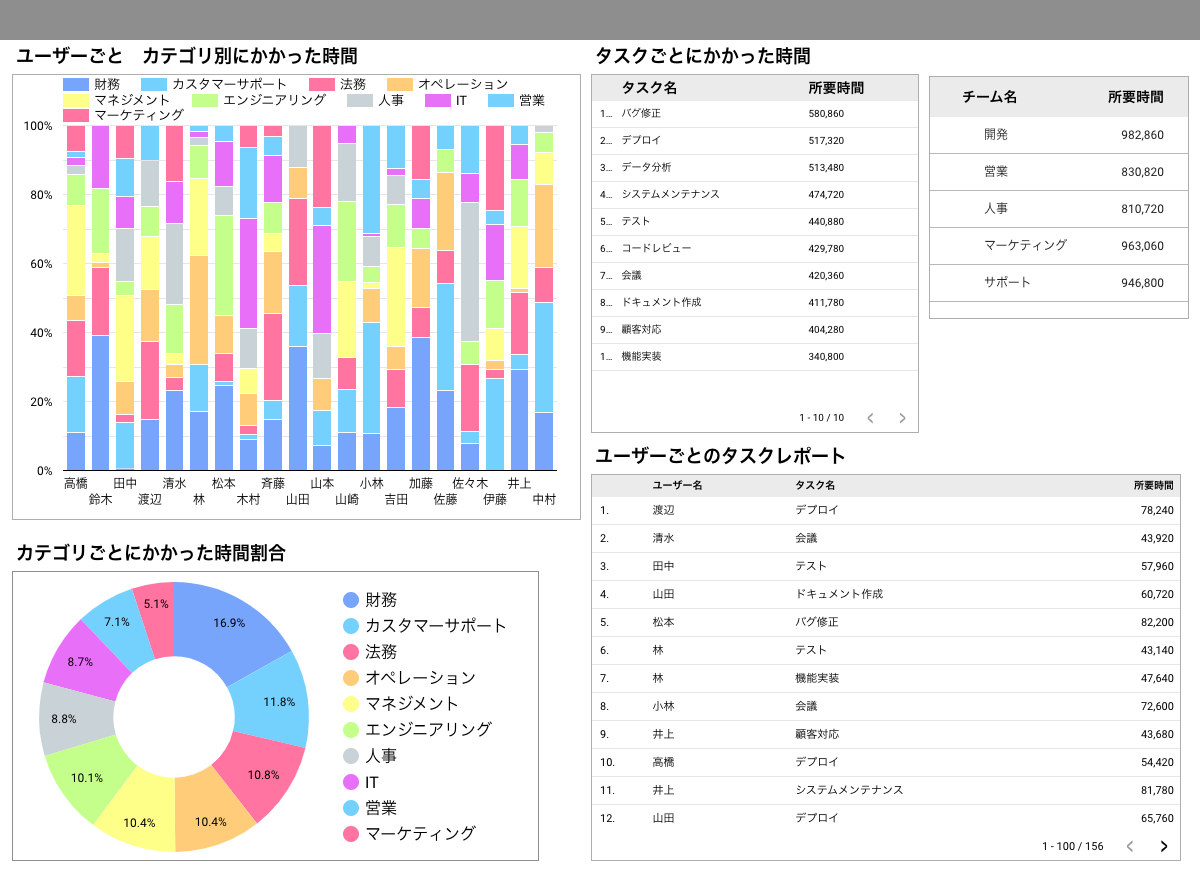Click IT legend dot beside donut chart
Screen dimensions: 1200x889
[351, 782]
